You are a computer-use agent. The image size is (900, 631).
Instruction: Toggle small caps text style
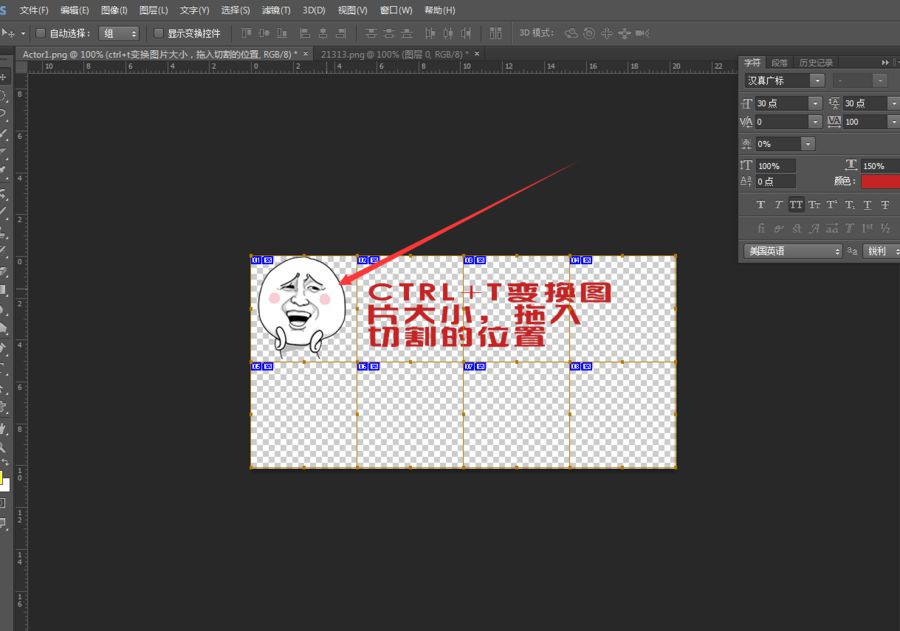(x=814, y=204)
